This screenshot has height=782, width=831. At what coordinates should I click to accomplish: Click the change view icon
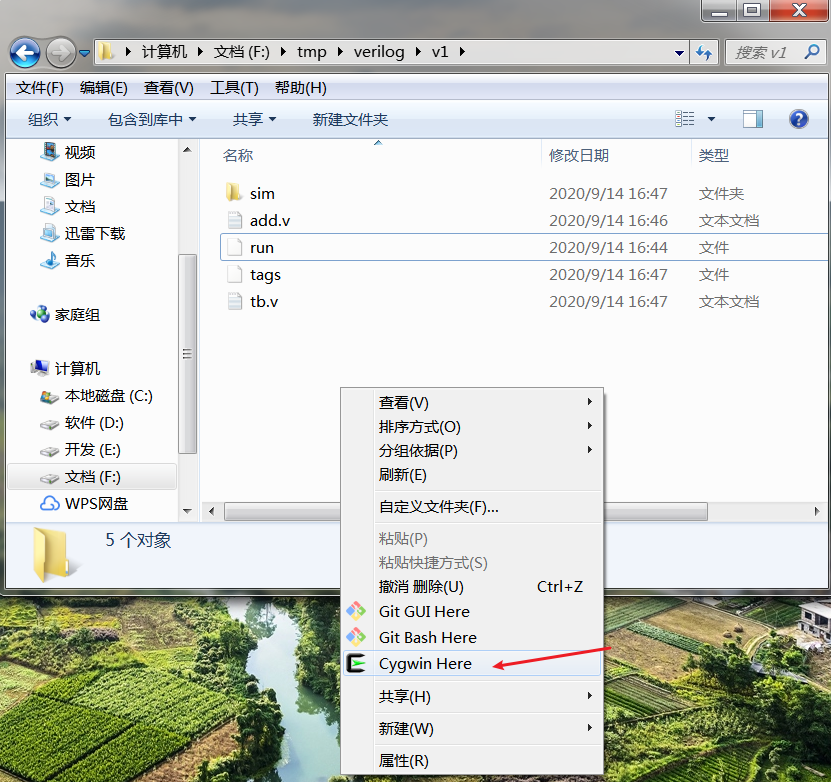tap(685, 119)
